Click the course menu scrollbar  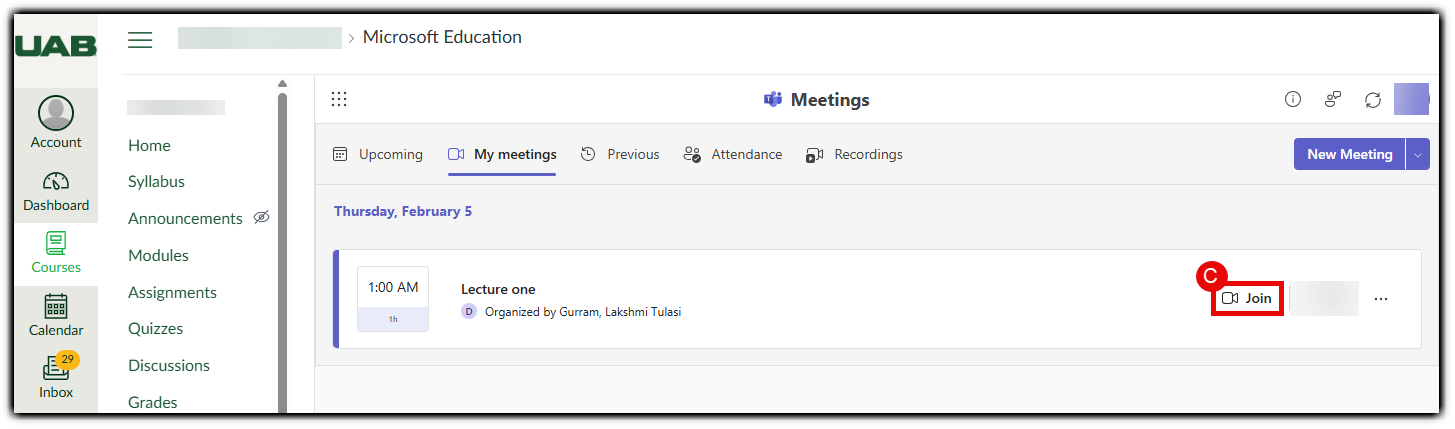[282, 250]
